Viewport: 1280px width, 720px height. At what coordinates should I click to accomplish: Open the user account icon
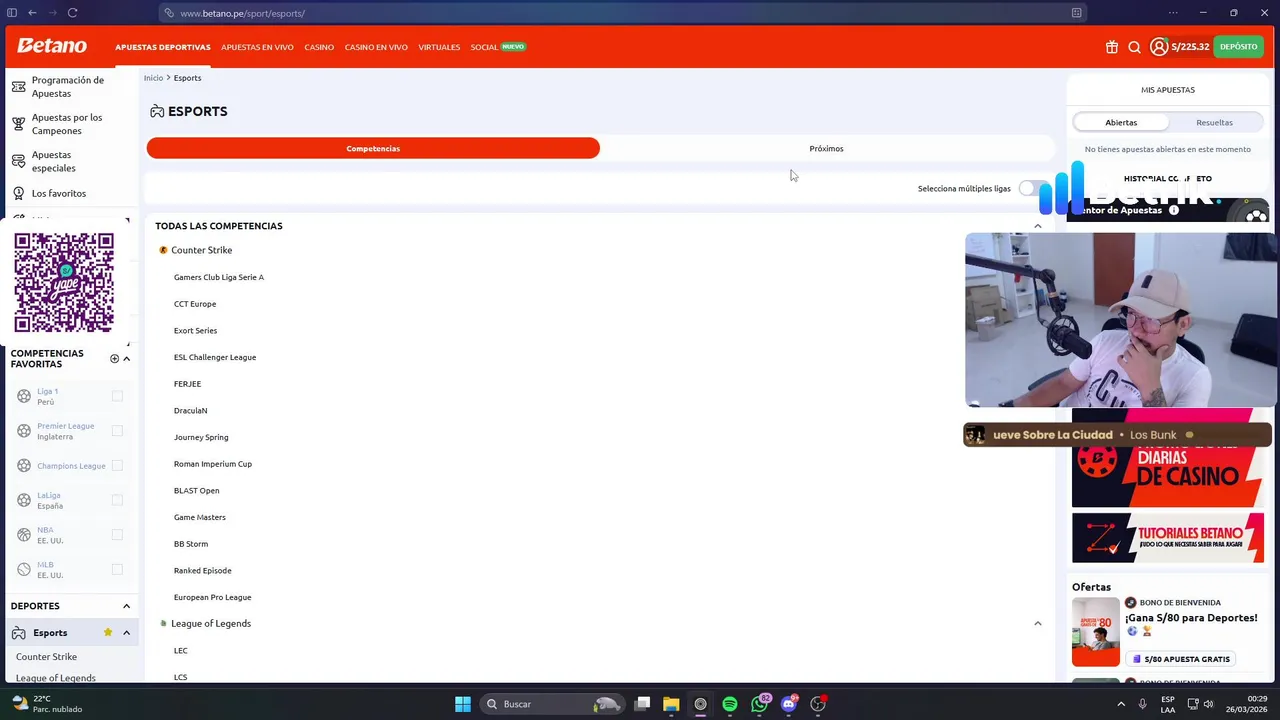pos(1158,47)
